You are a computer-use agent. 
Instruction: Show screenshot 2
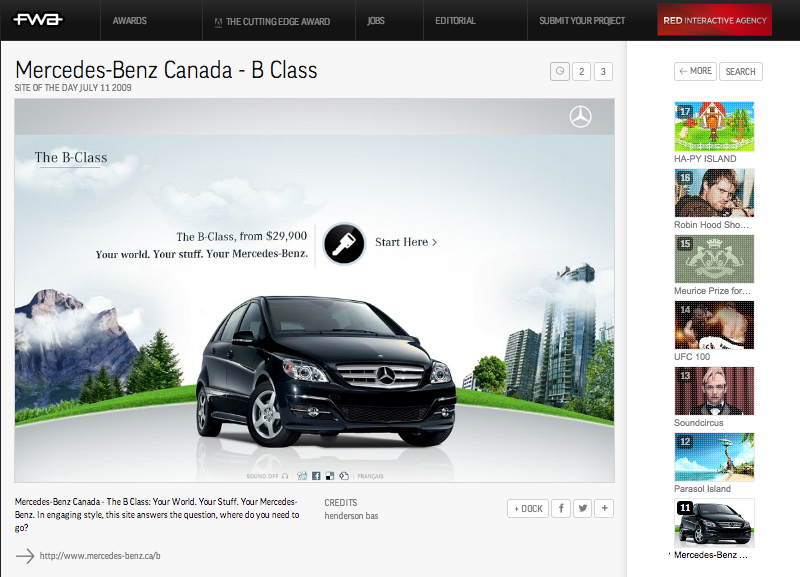point(581,71)
